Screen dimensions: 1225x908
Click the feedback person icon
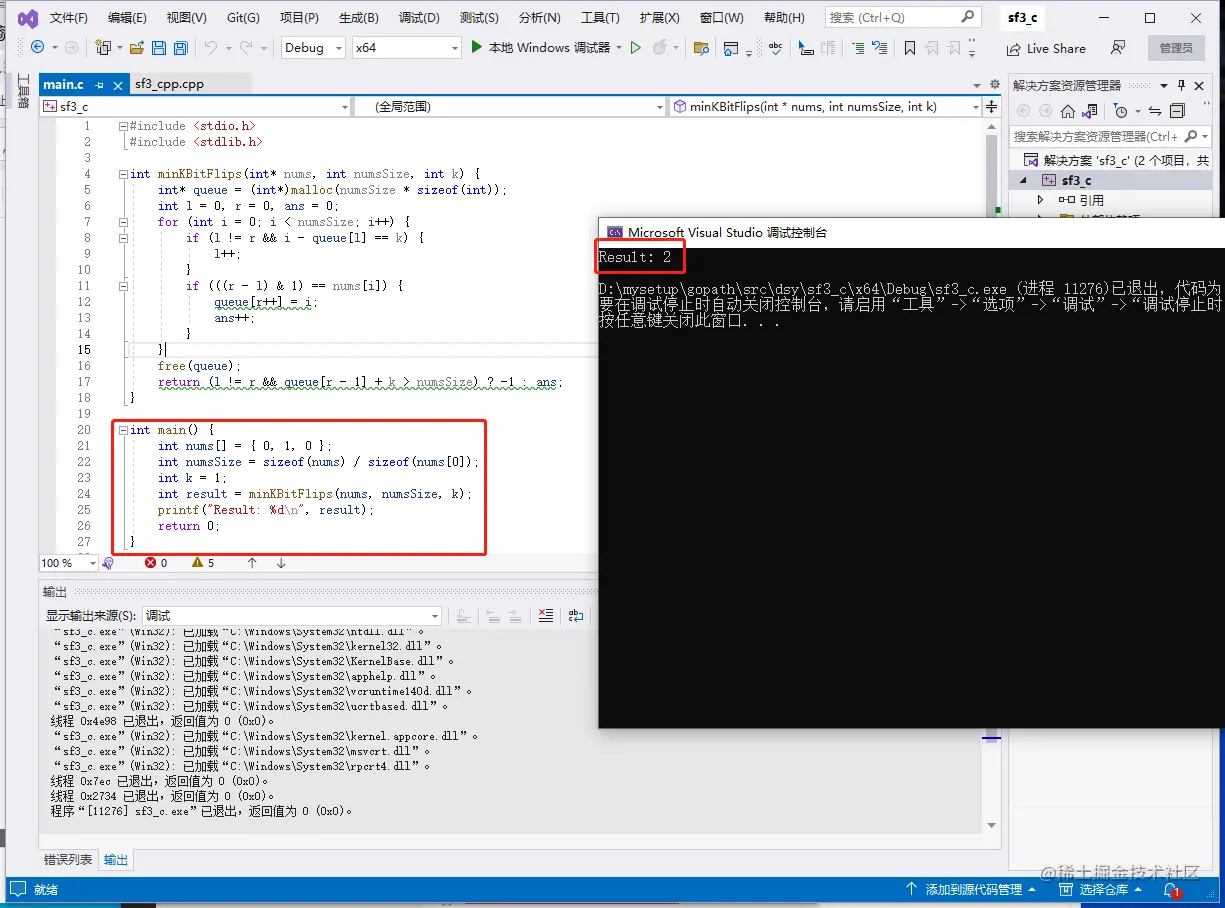tap(1118, 48)
